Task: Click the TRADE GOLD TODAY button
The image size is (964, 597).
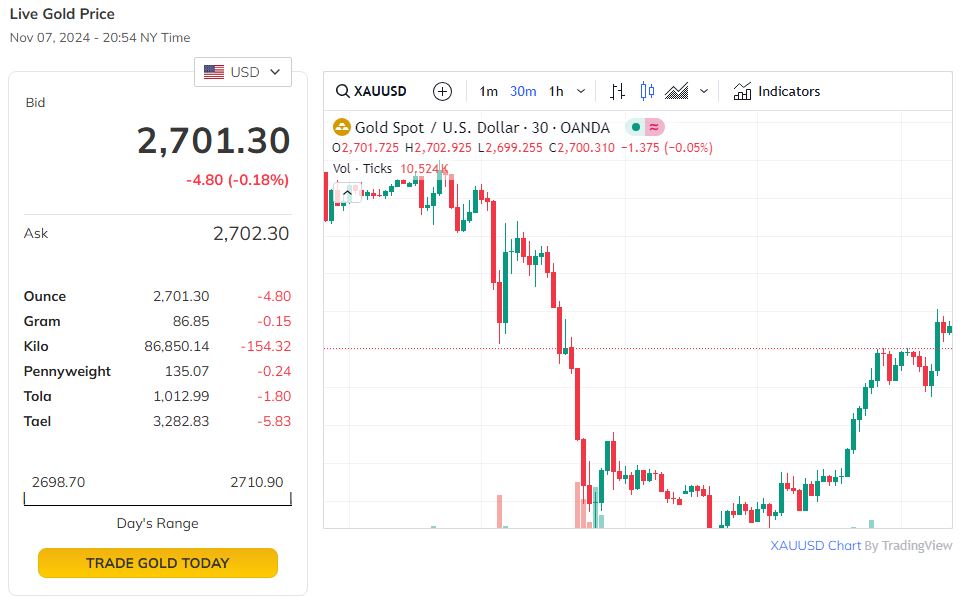Action: click(158, 563)
